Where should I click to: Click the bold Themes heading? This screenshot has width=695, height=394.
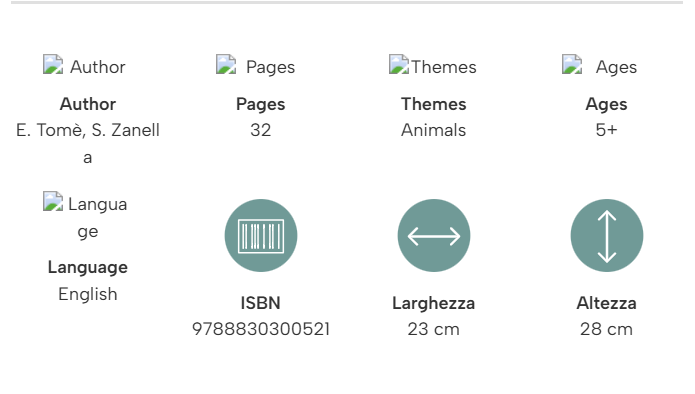[433, 104]
